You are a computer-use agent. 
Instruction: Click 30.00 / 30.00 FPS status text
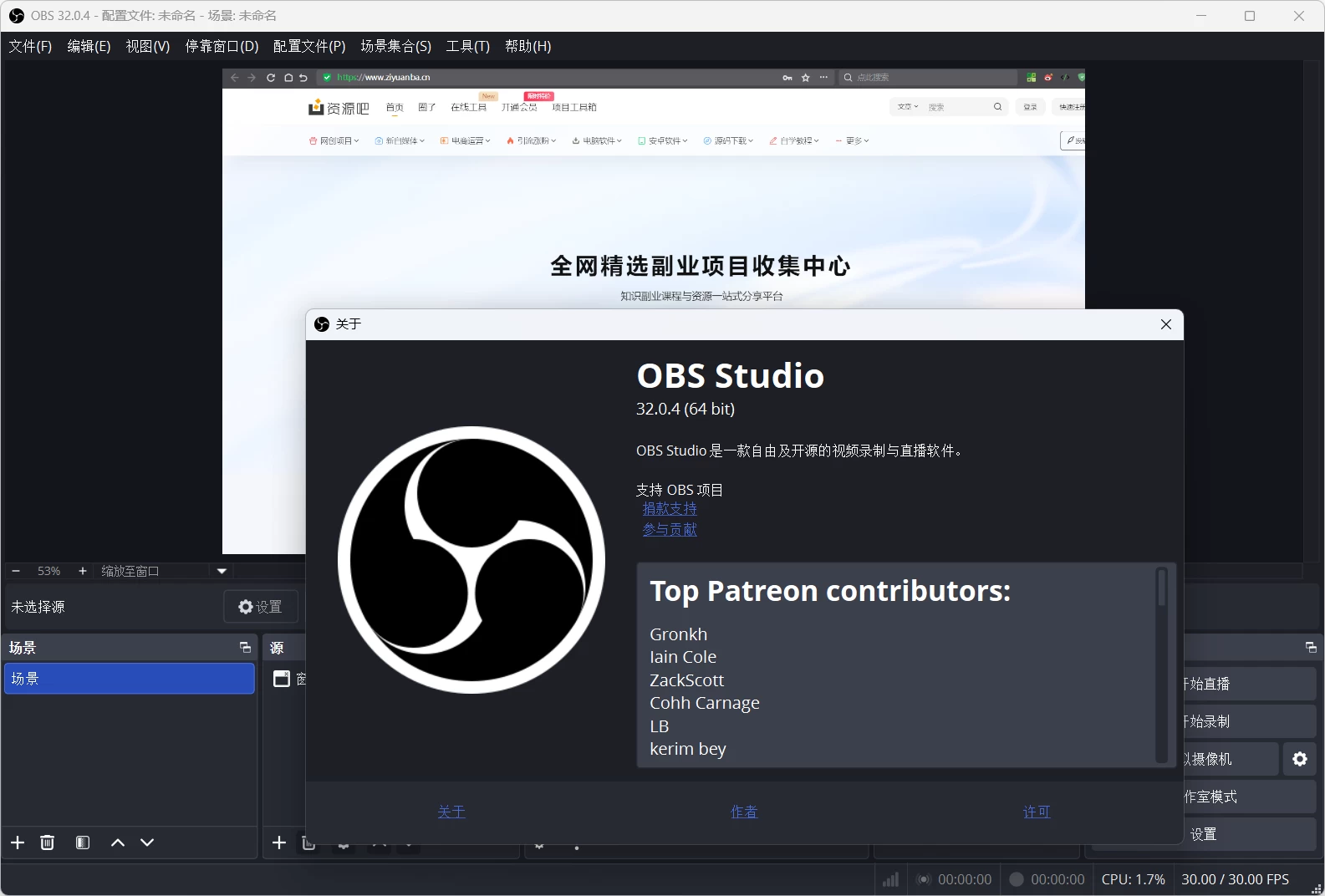(x=1235, y=879)
